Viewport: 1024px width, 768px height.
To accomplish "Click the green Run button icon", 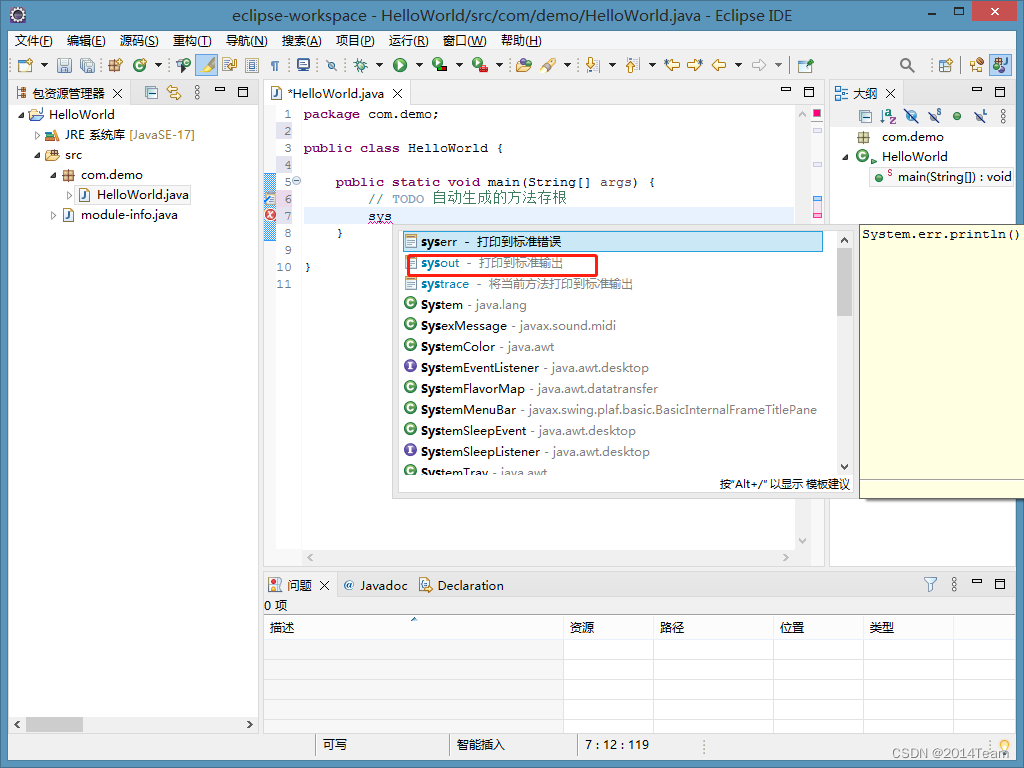I will tap(400, 65).
